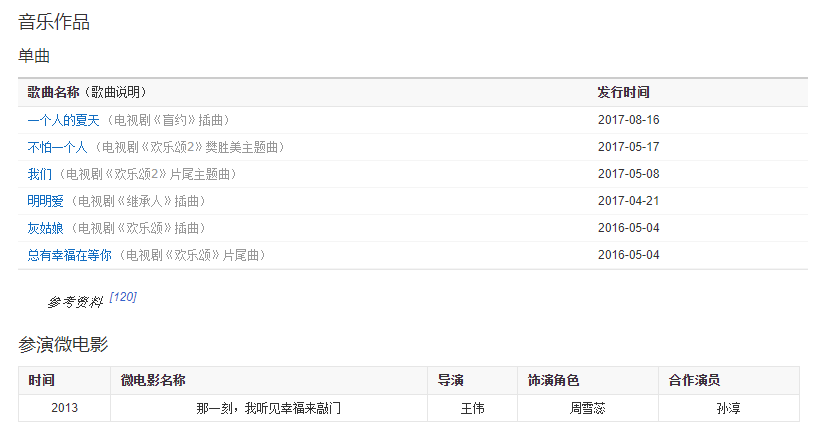Click the 单曲 subsection heading
This screenshot has width=821, height=428.
click(34, 55)
